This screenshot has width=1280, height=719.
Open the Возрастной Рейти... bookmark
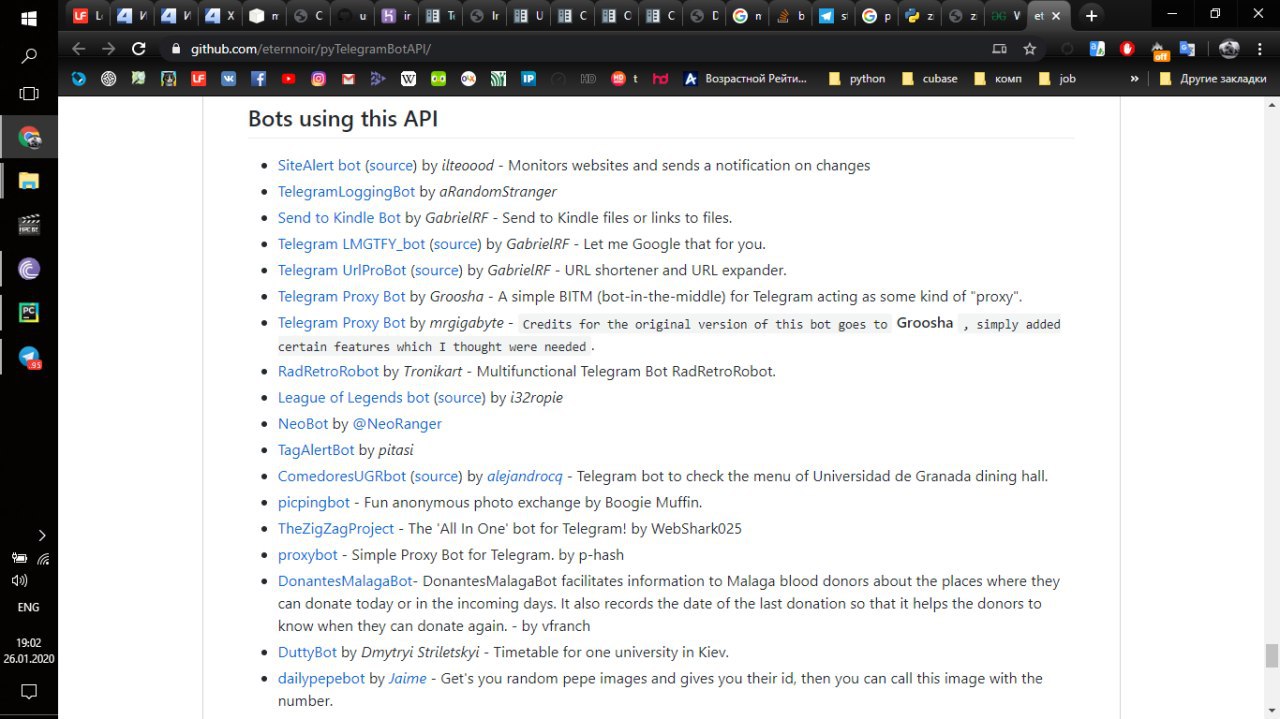pyautogui.click(x=745, y=78)
